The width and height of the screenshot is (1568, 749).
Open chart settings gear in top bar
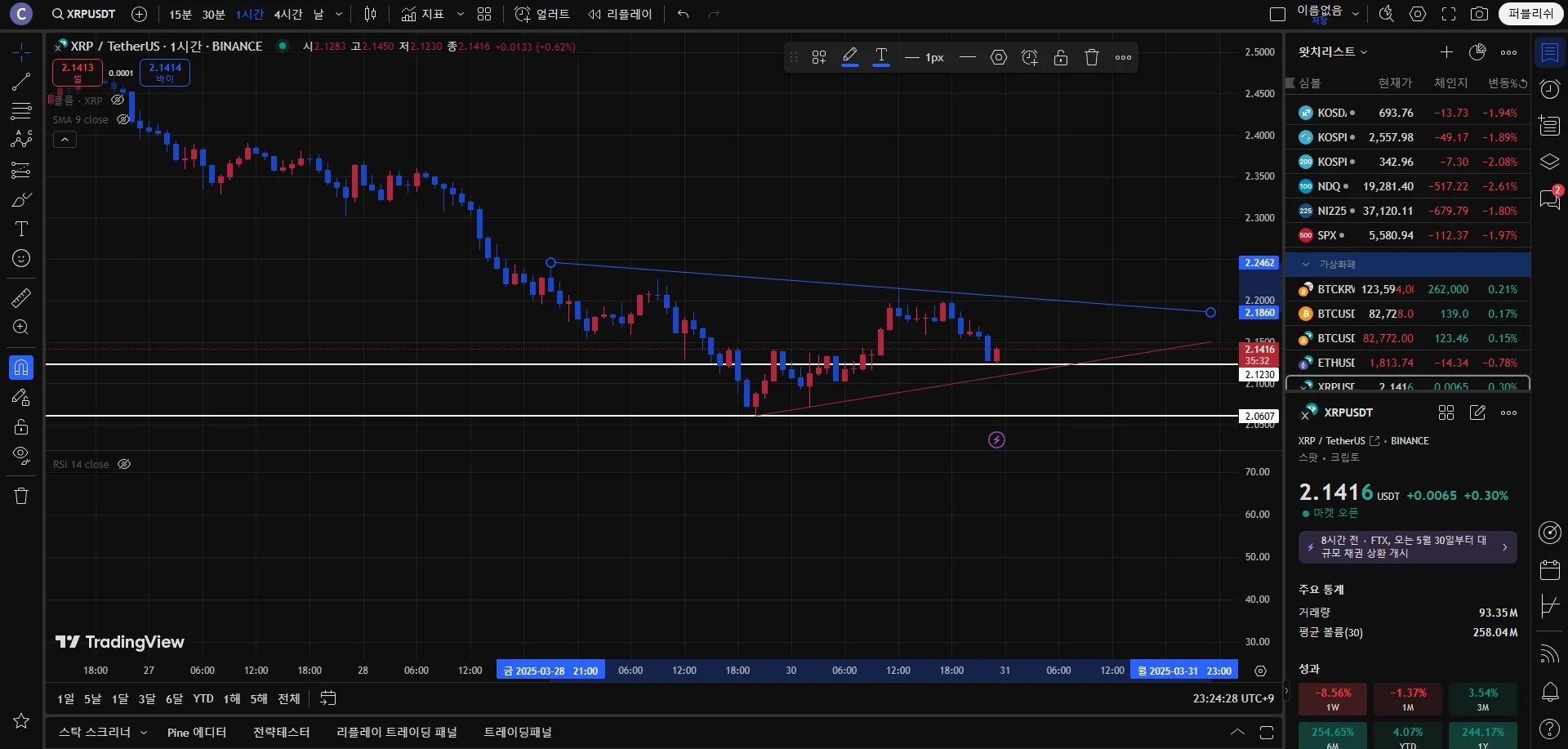coord(1418,14)
